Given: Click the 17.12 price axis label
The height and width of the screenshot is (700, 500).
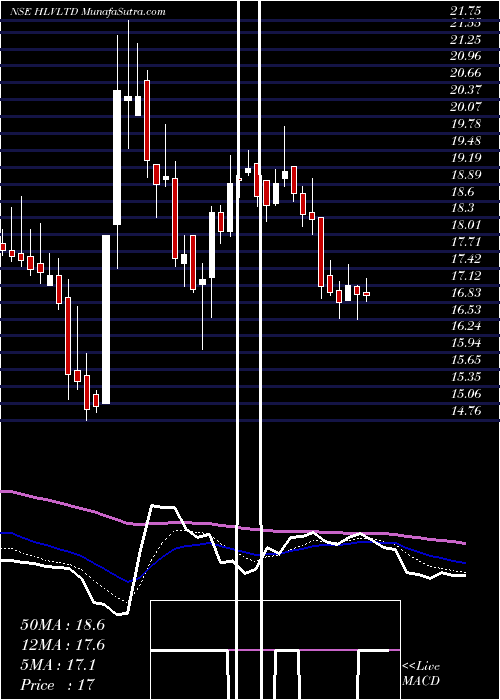Looking at the screenshot, I should [x=465, y=276].
